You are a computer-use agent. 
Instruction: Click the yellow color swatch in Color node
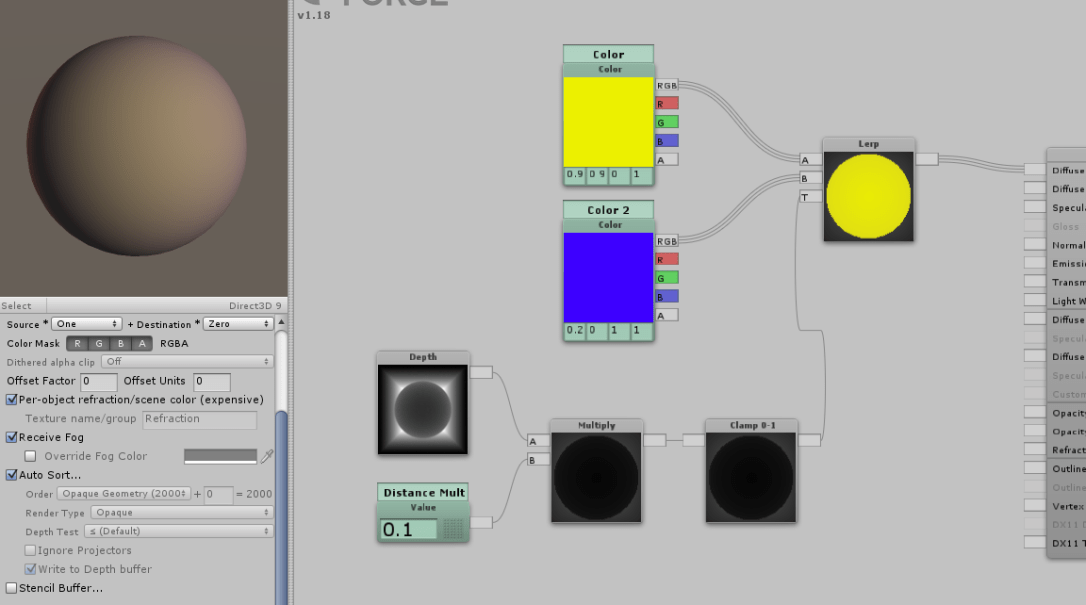608,121
